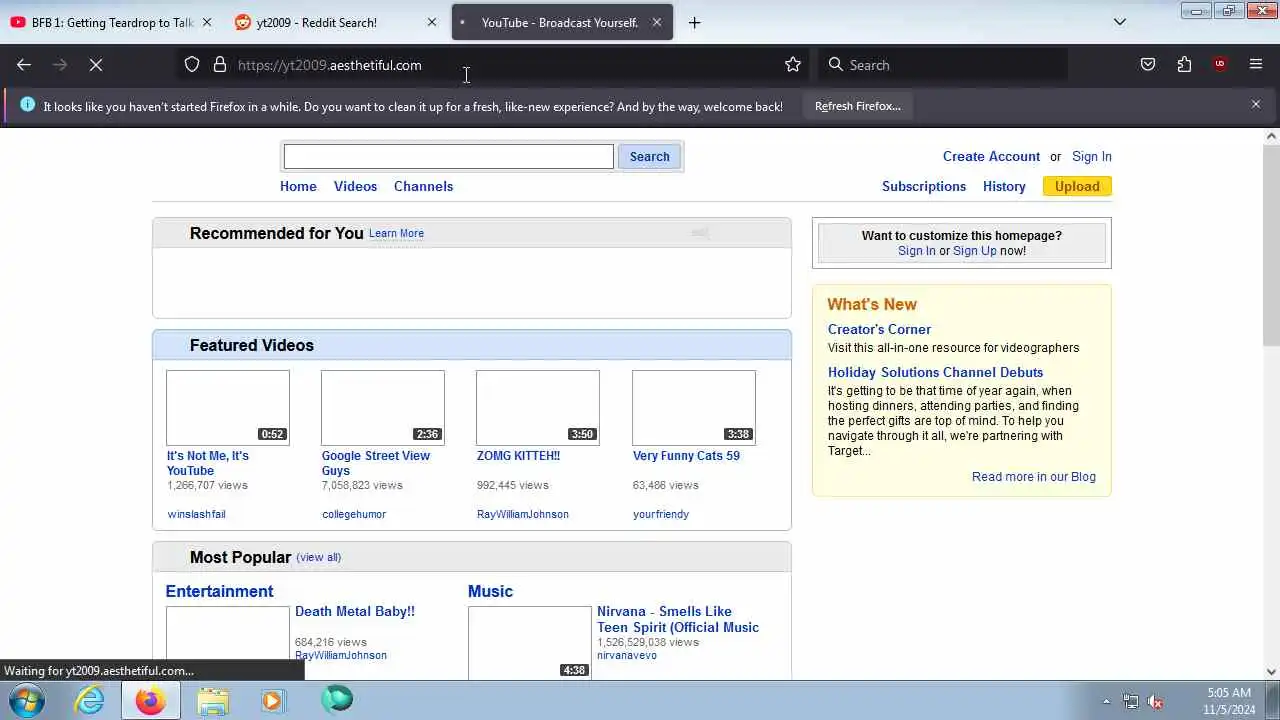The height and width of the screenshot is (720, 1280).
Task: Open the network tray icon
Action: click(1131, 701)
